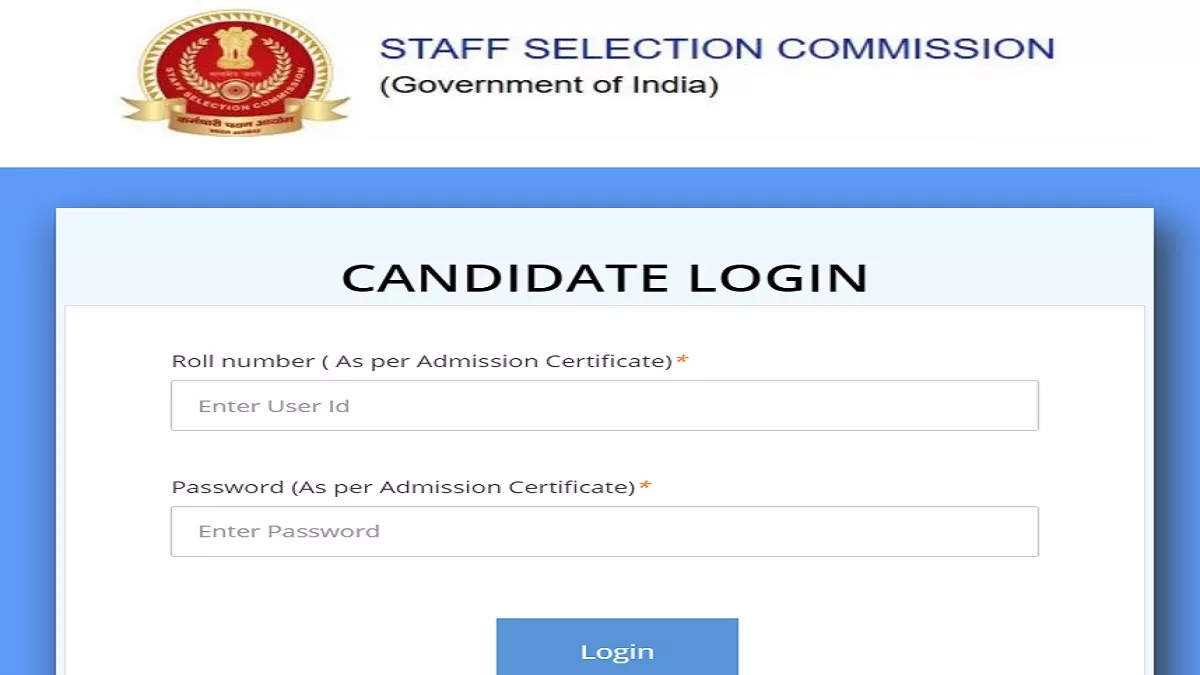Viewport: 1200px width, 675px height.
Task: Click the Staff Selection Commission round logo
Action: (236, 72)
